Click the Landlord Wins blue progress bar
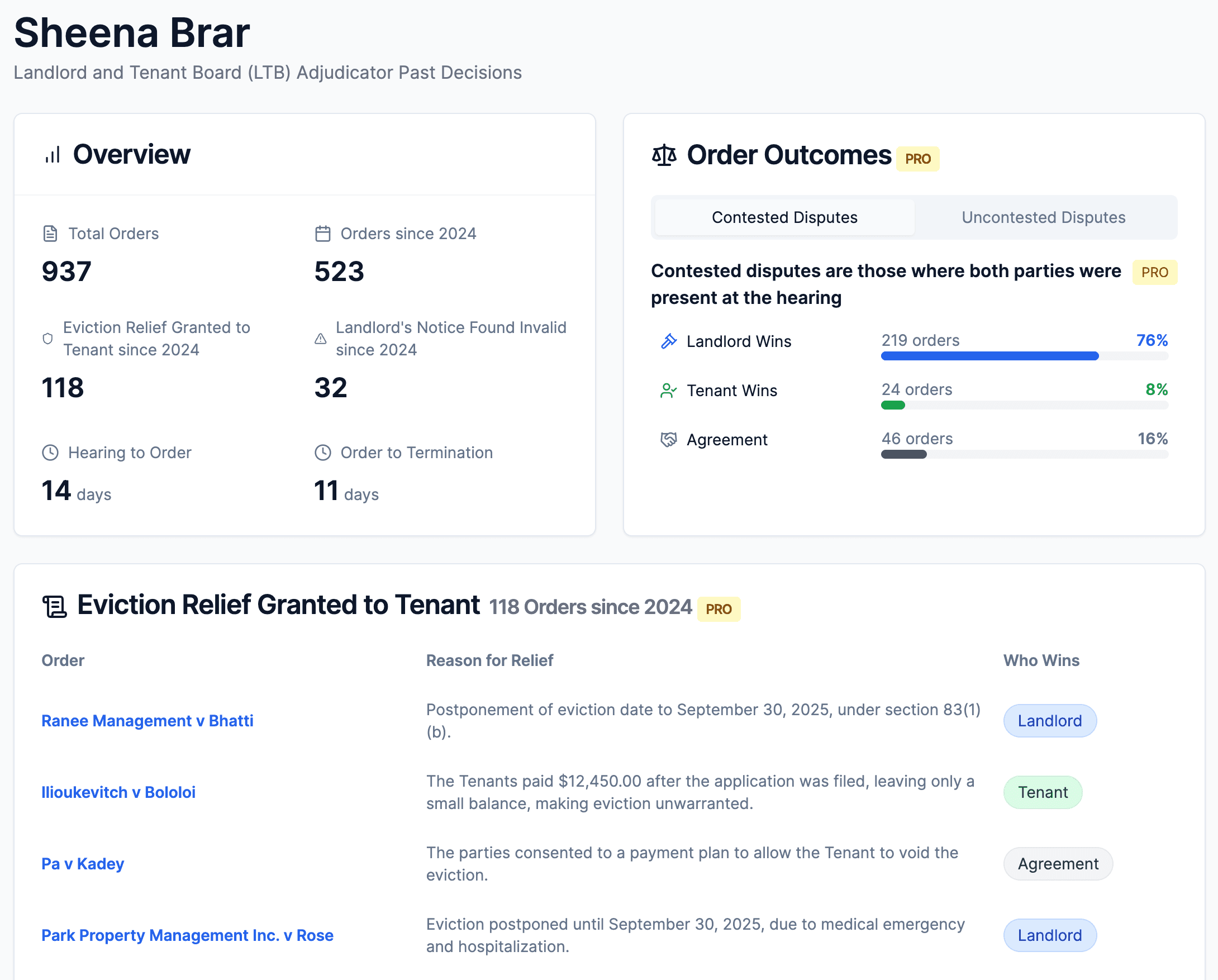 pyautogui.click(x=989, y=356)
